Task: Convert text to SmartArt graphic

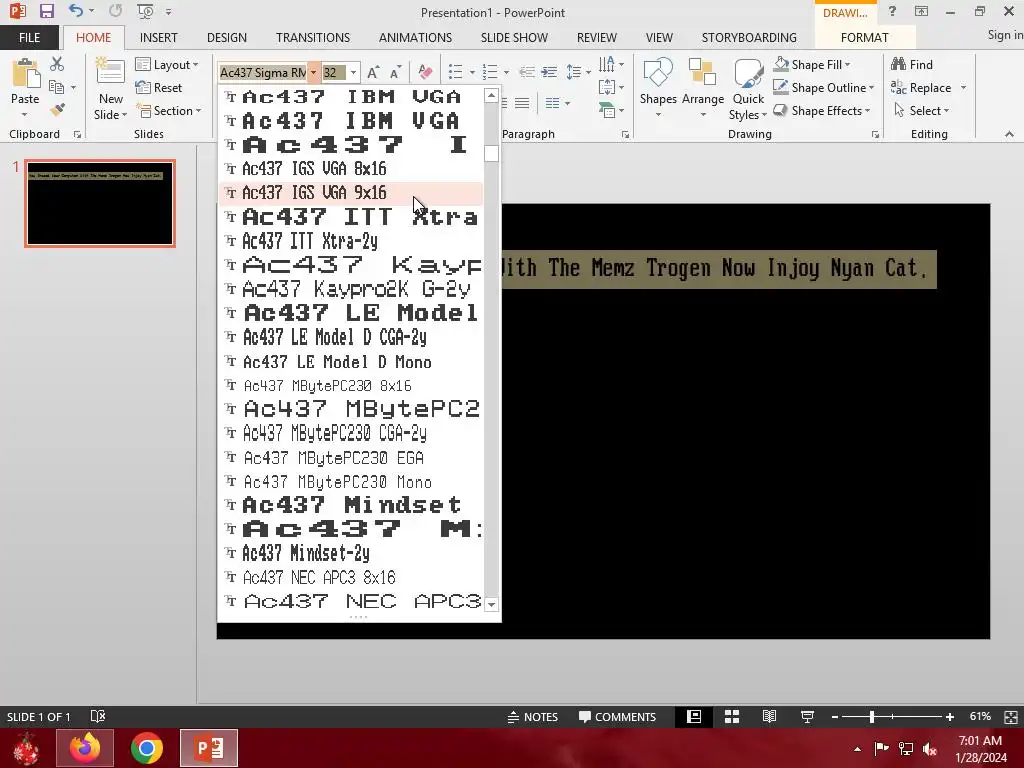Action: [x=607, y=110]
